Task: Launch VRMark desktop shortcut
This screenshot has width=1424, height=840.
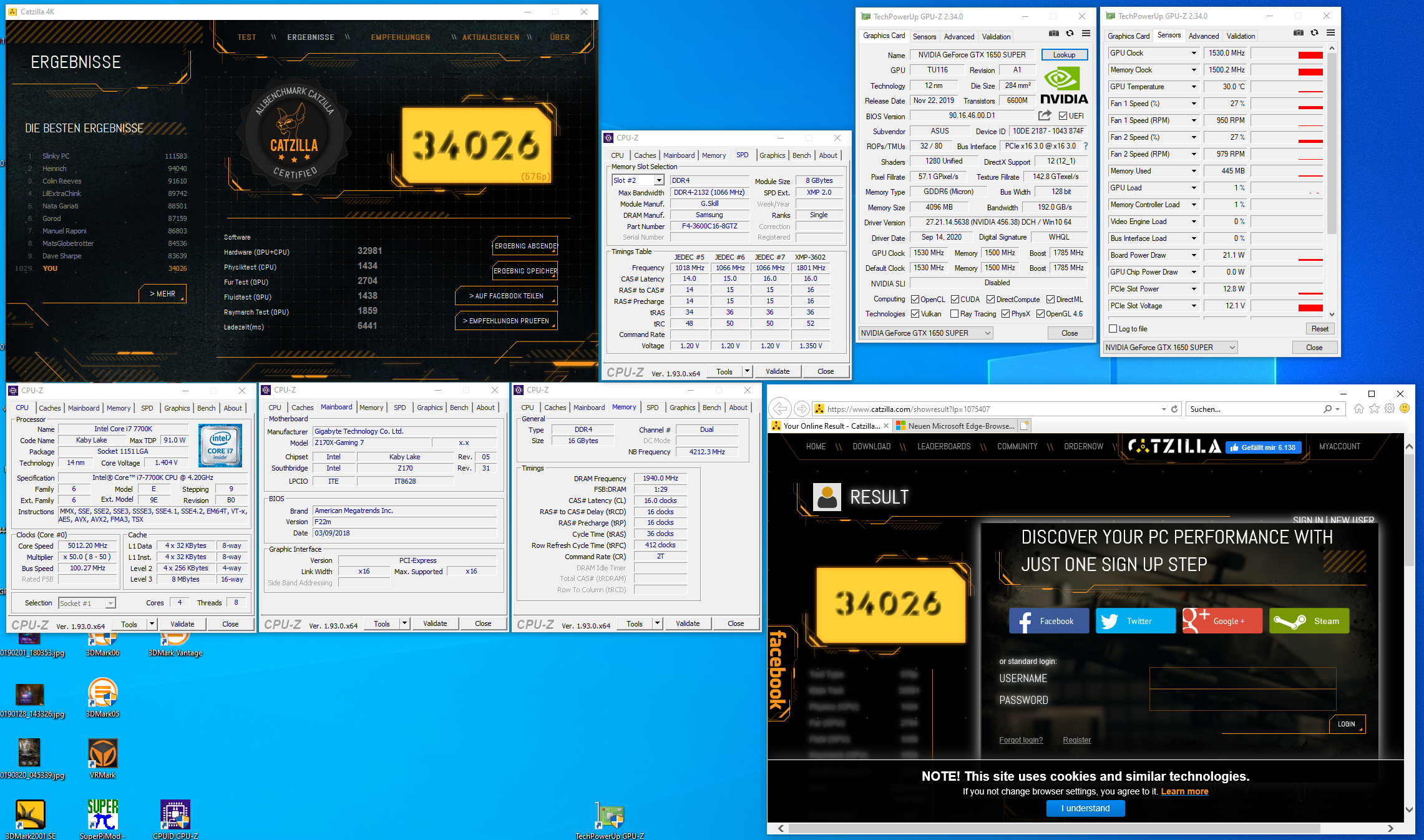Action: pos(103,759)
